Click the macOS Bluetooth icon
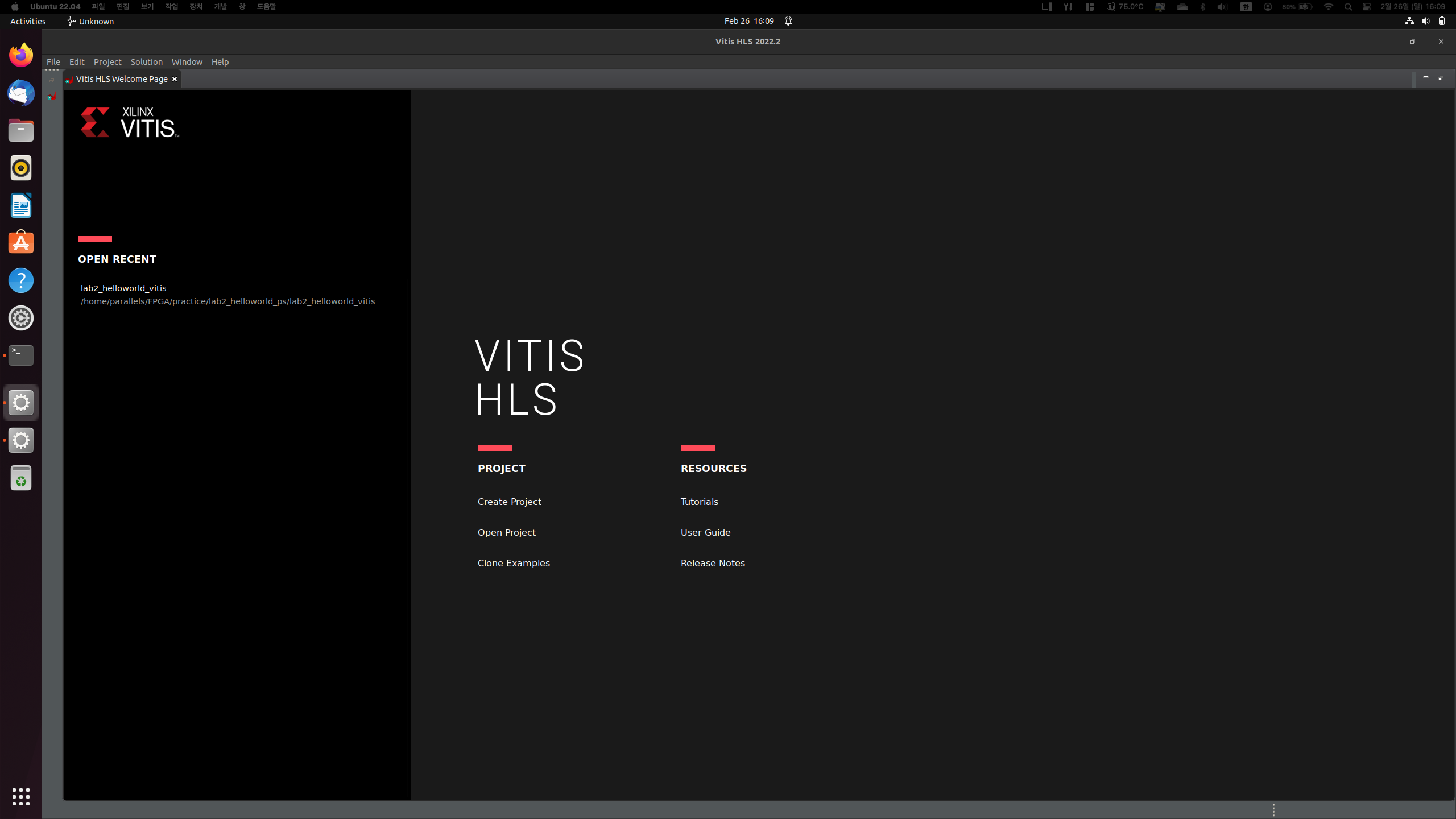The width and height of the screenshot is (1456, 819). (x=1203, y=7)
